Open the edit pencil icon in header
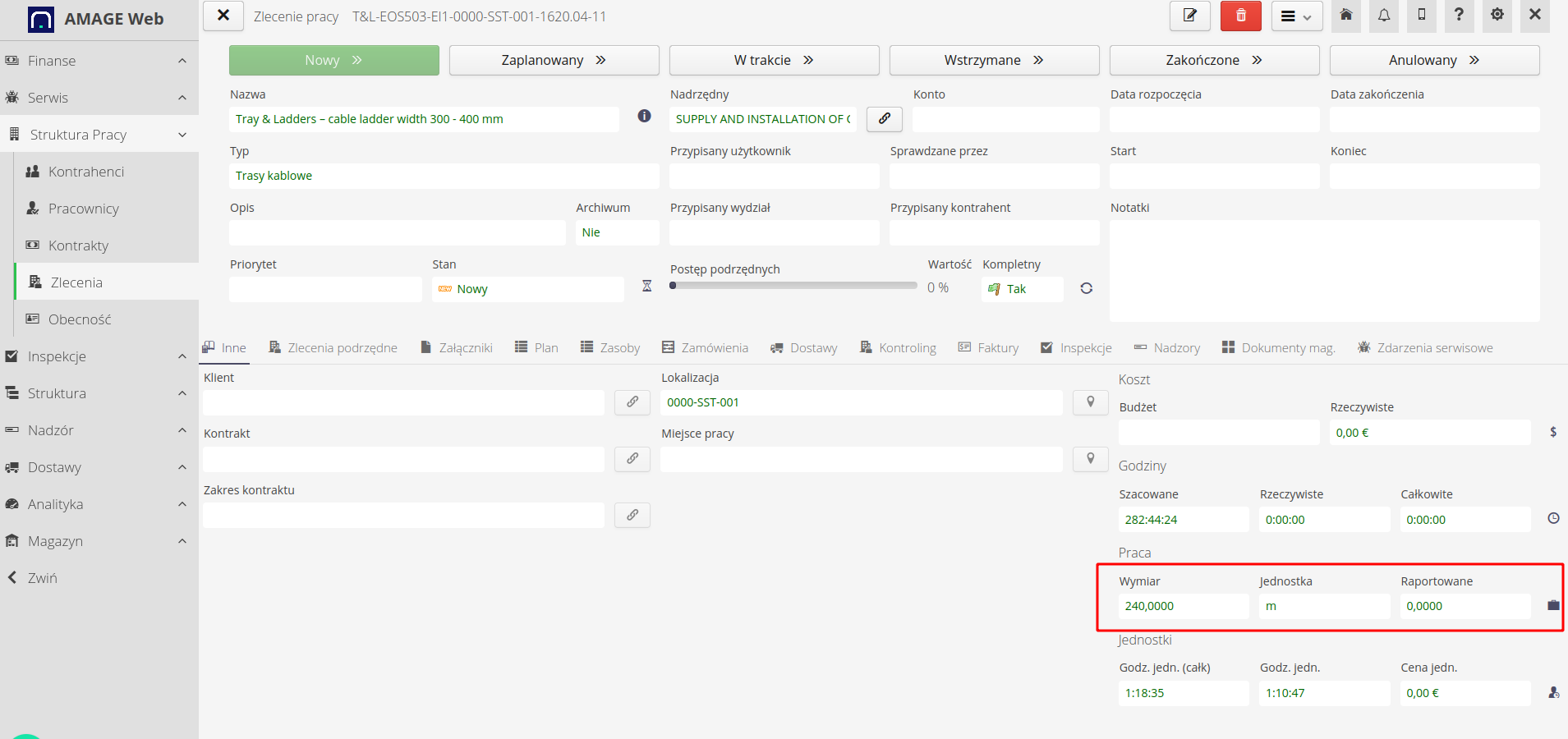1568x739 pixels. (x=1189, y=16)
